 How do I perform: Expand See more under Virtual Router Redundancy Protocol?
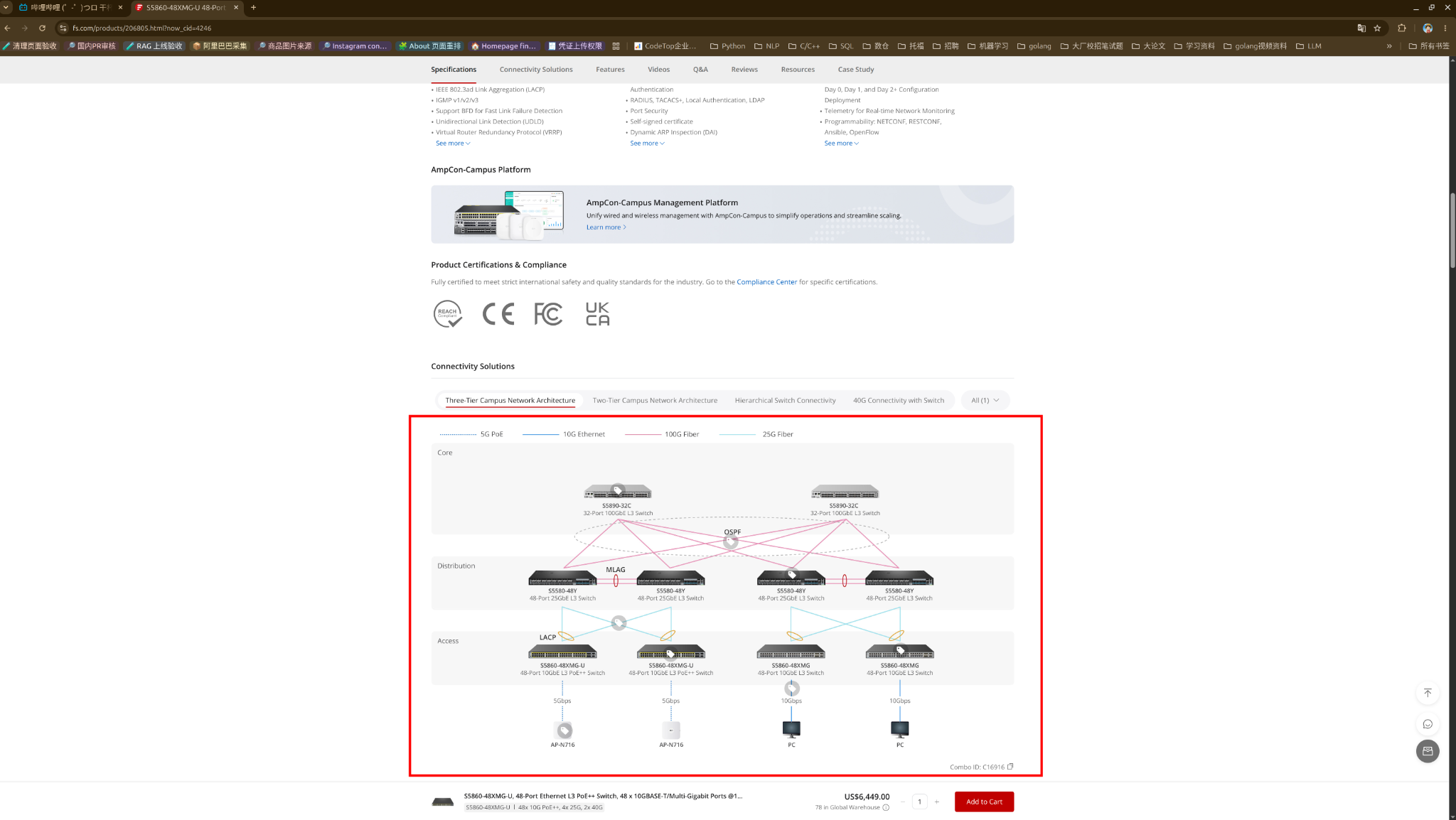pyautogui.click(x=453, y=144)
